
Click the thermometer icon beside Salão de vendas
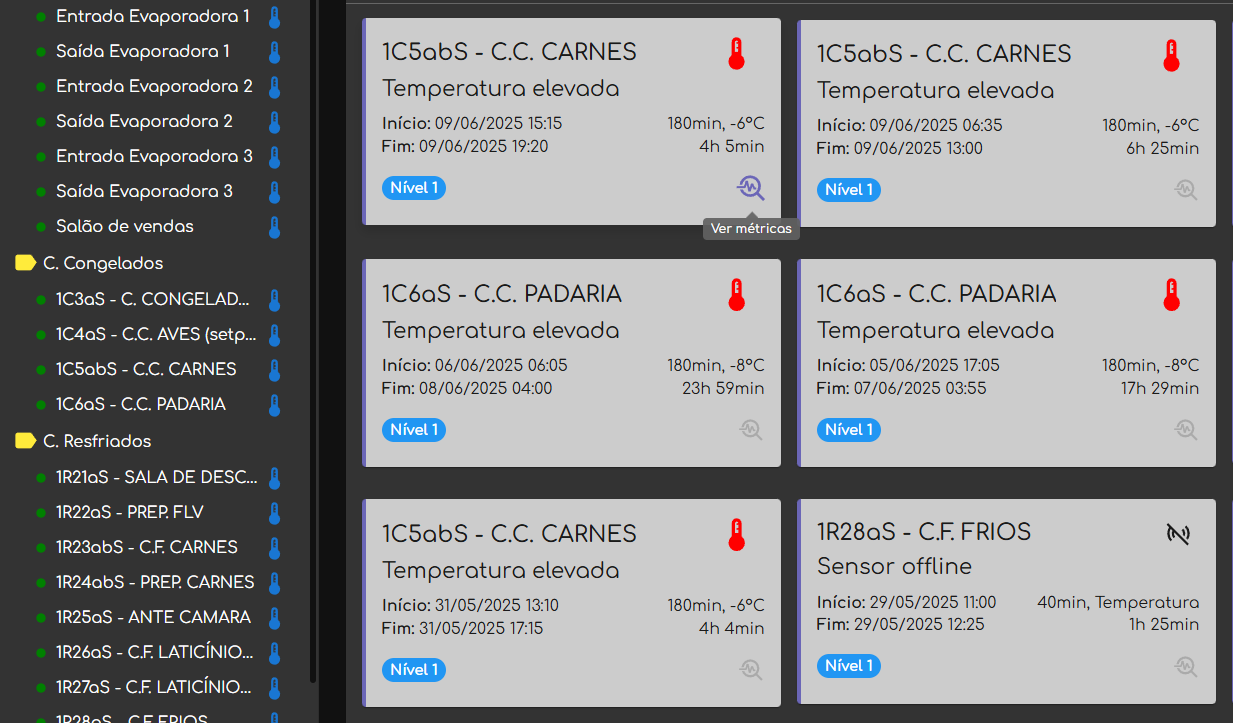coord(274,227)
